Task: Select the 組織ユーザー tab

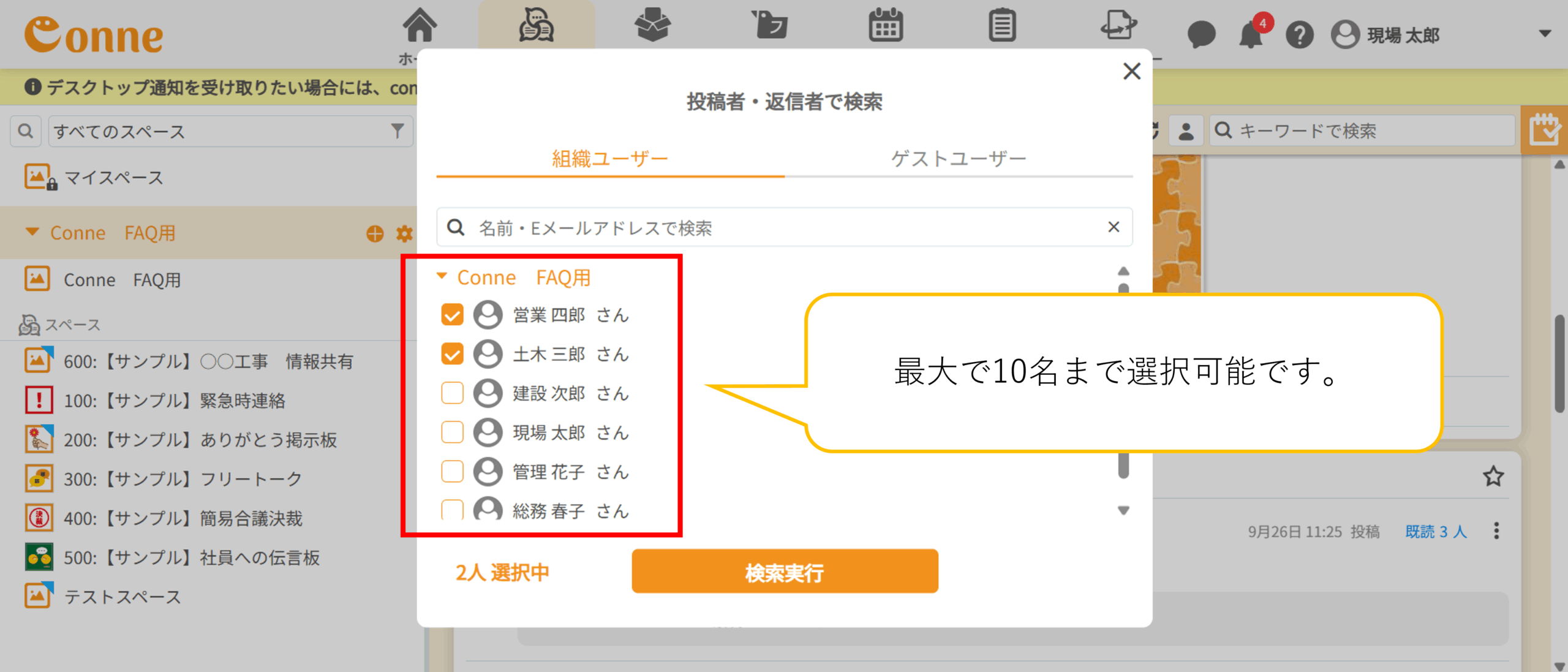Action: click(x=609, y=159)
